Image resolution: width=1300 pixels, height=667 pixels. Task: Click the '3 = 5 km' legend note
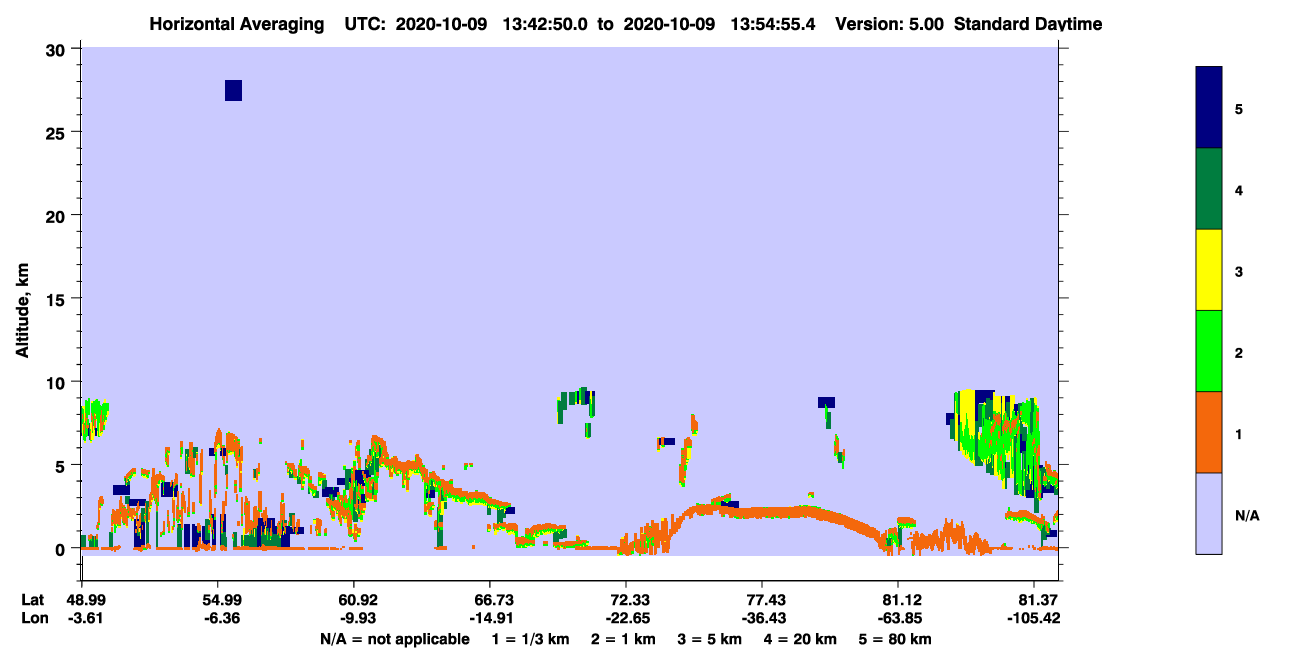[x=709, y=639]
